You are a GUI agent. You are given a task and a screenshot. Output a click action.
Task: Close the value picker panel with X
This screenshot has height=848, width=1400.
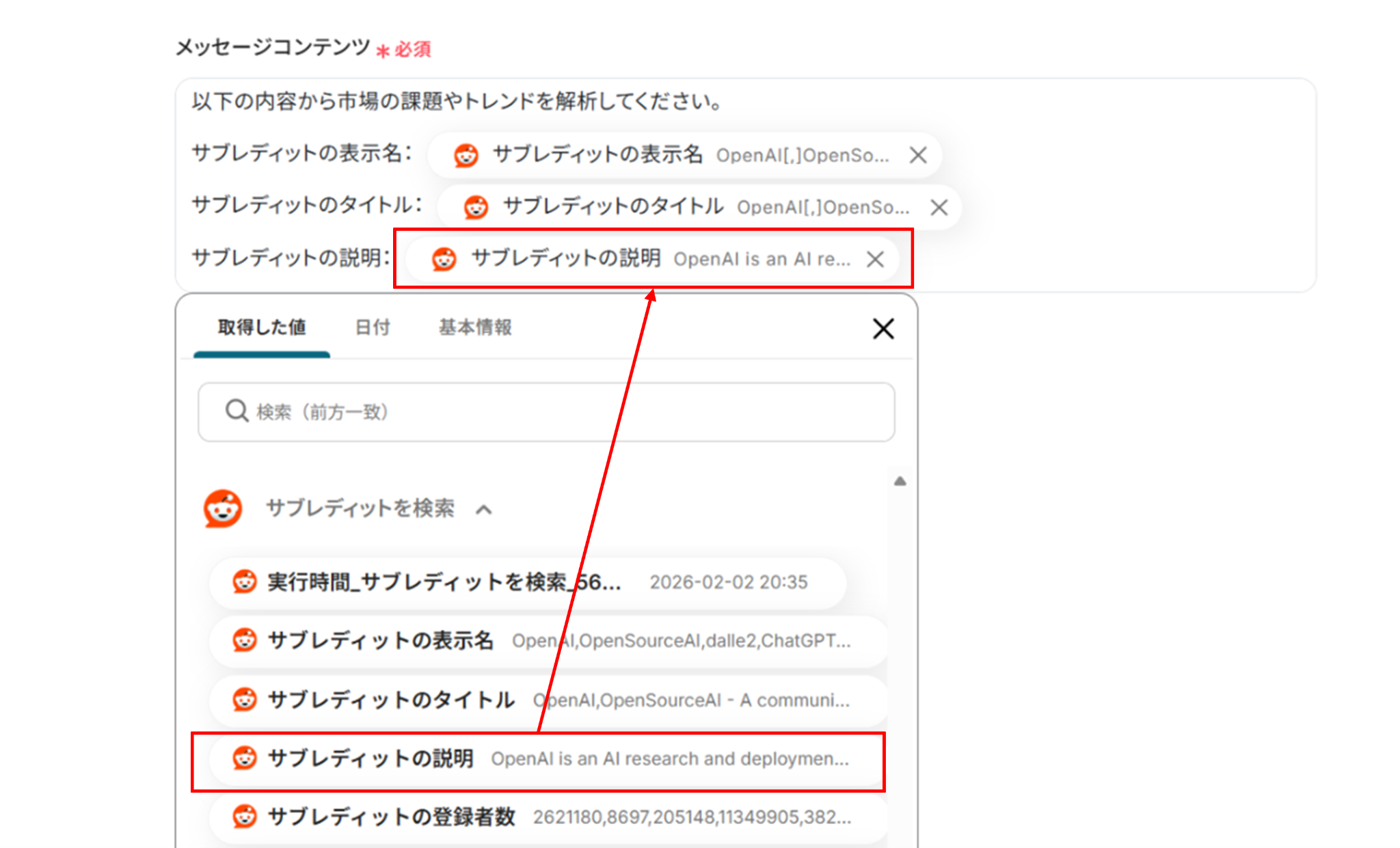click(x=883, y=329)
